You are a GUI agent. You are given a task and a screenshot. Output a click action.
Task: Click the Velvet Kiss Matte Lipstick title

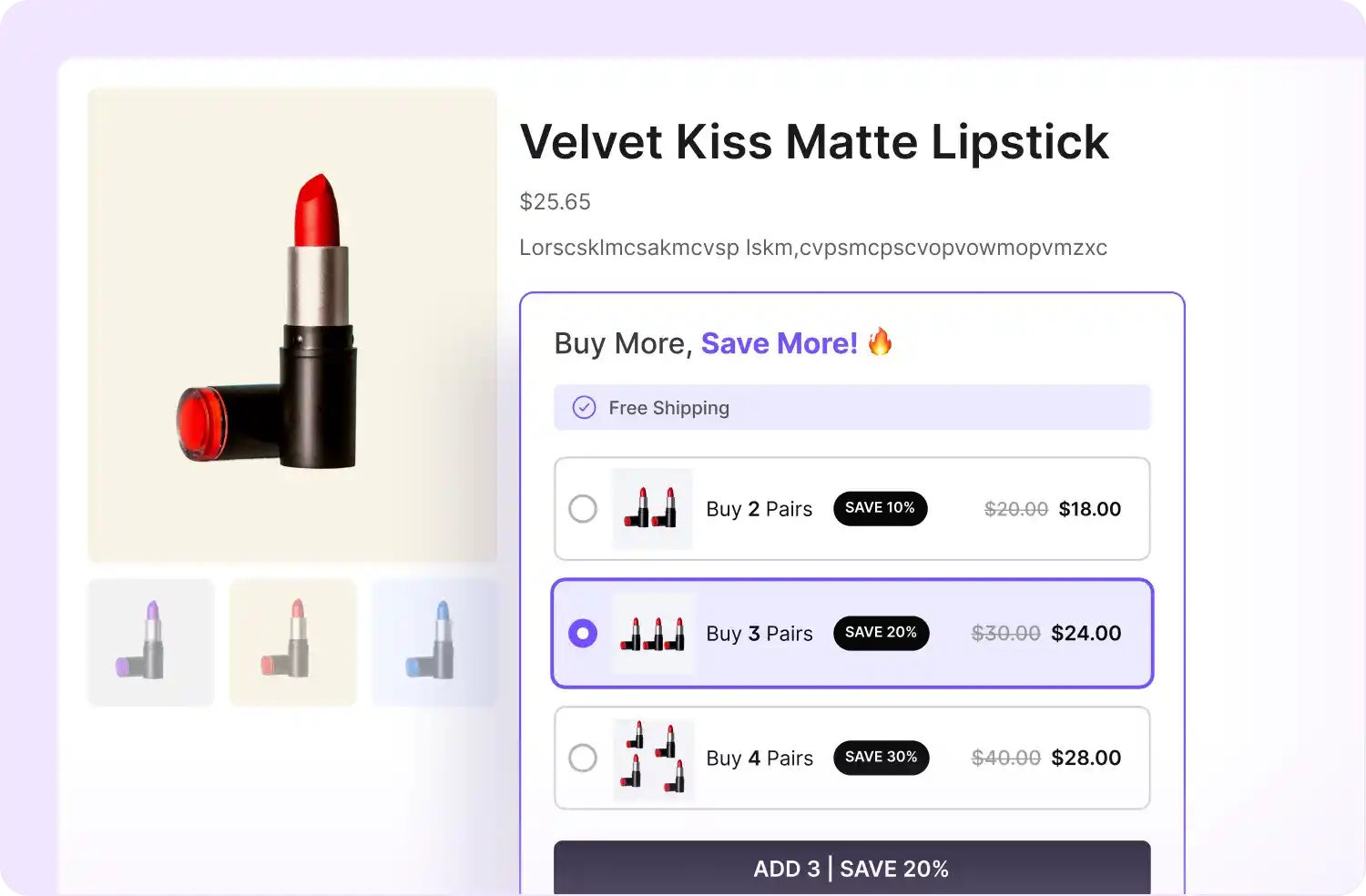tap(814, 142)
